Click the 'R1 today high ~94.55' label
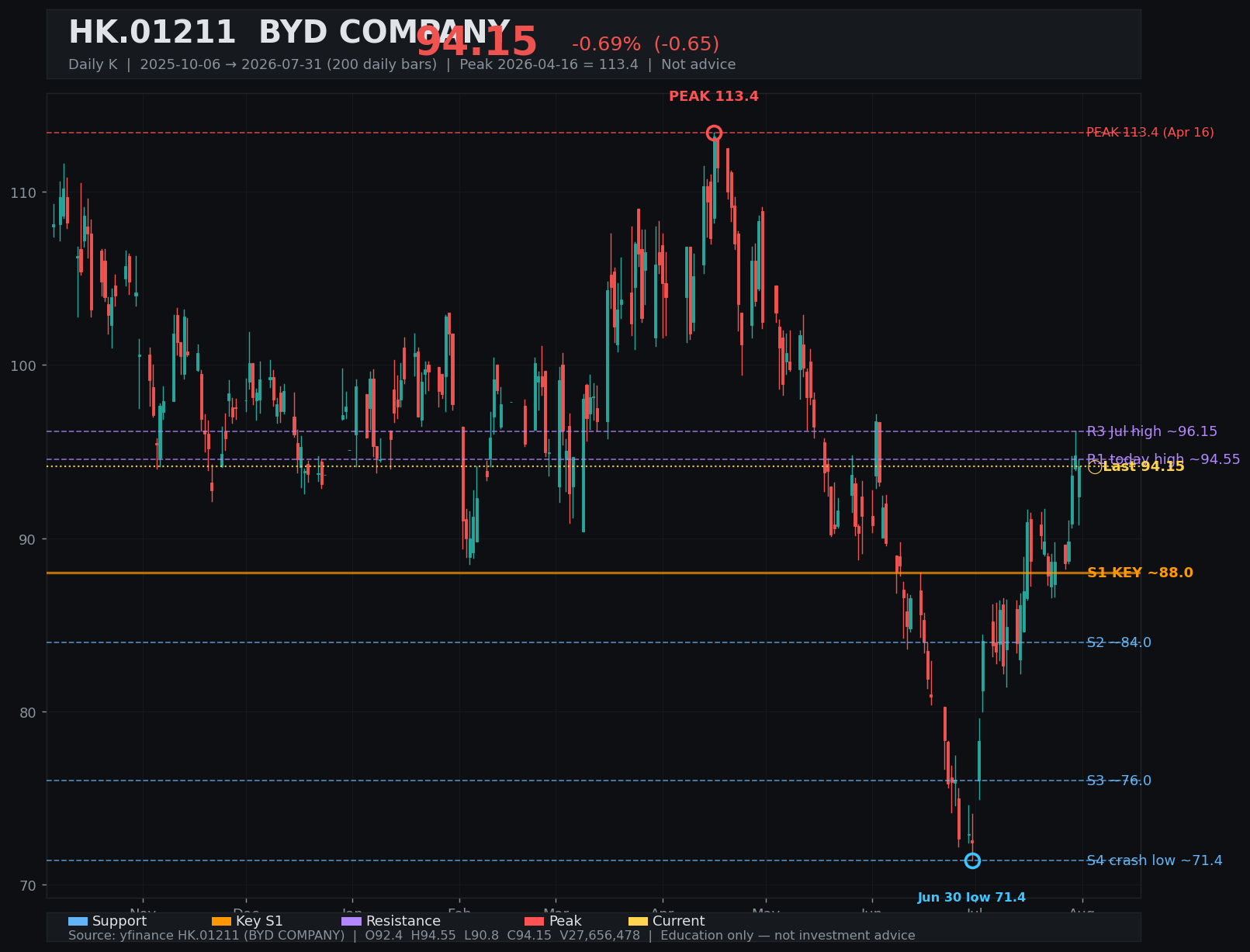Screen dimensions: 1250x952 [1163, 460]
